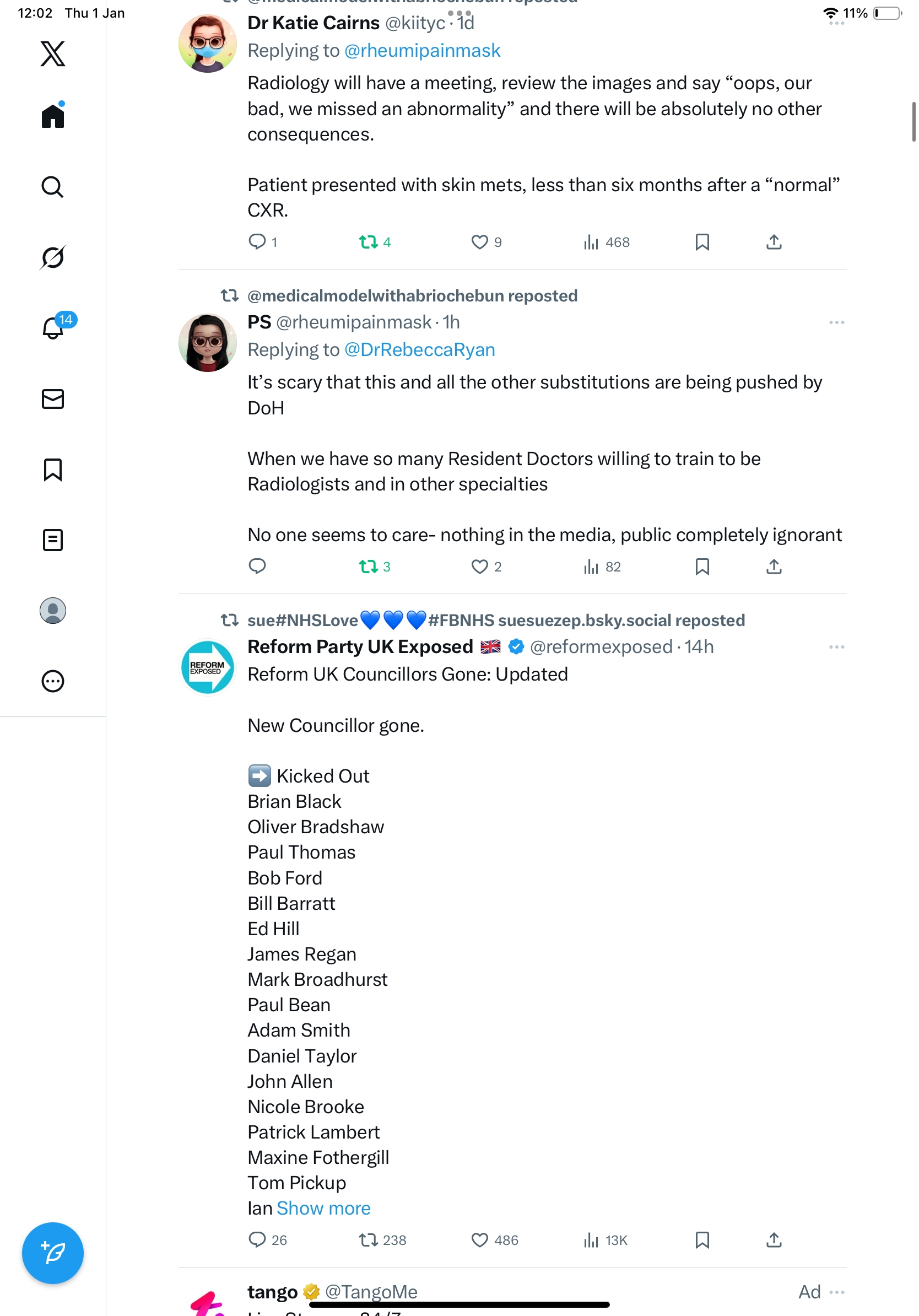Bookmark the Reform UK Councillors post

pos(702,1240)
